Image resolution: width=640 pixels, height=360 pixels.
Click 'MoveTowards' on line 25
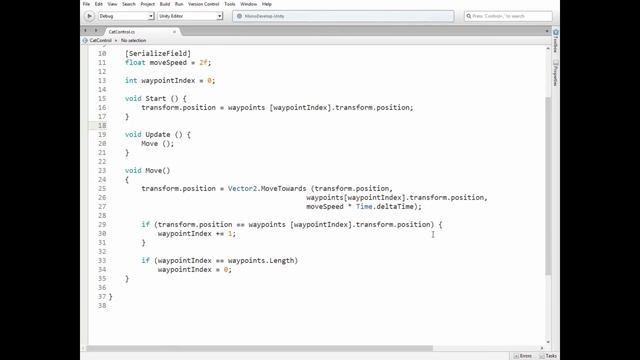tap(283, 188)
